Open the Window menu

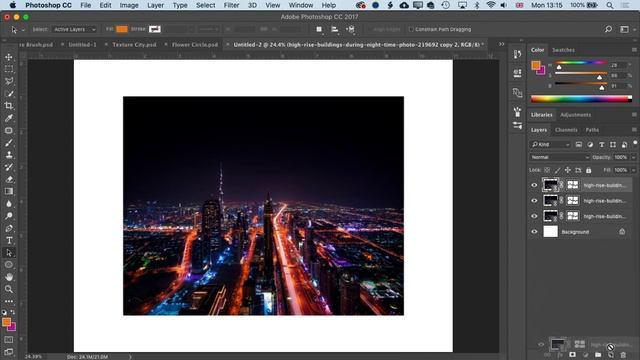(301, 5)
